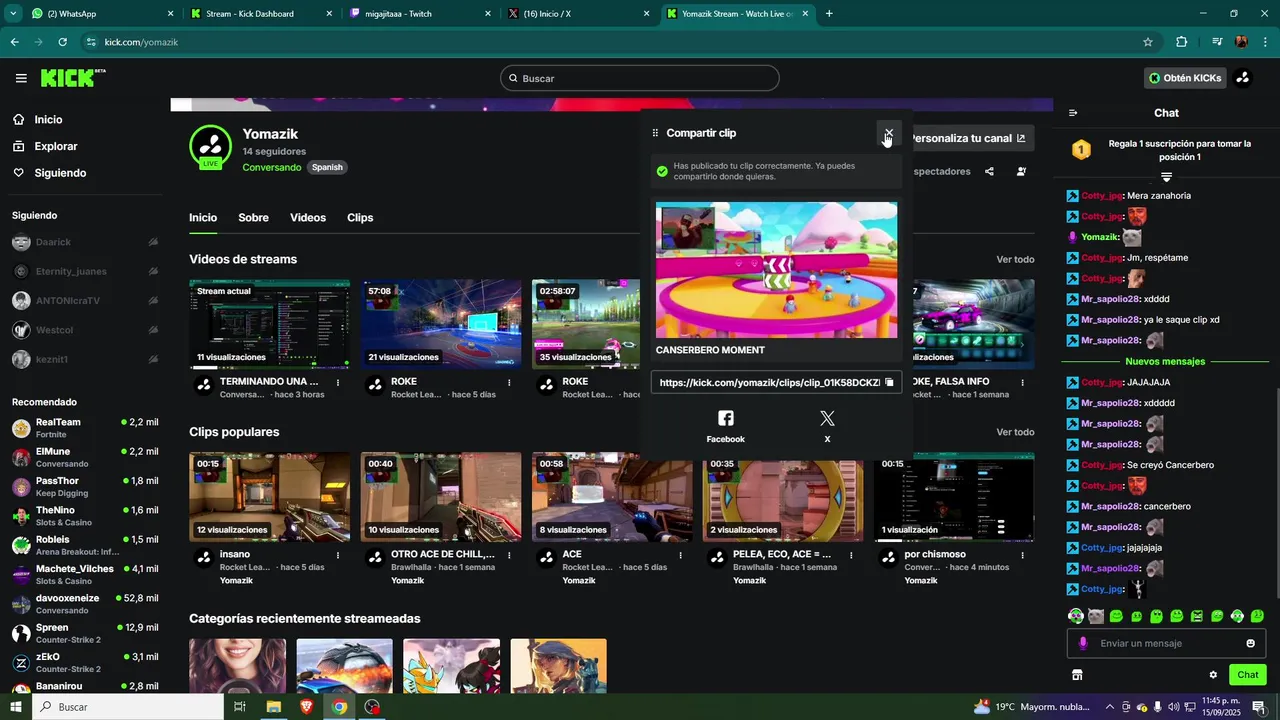
Task: Click the Enviar un mensaje input
Action: tap(1166, 643)
